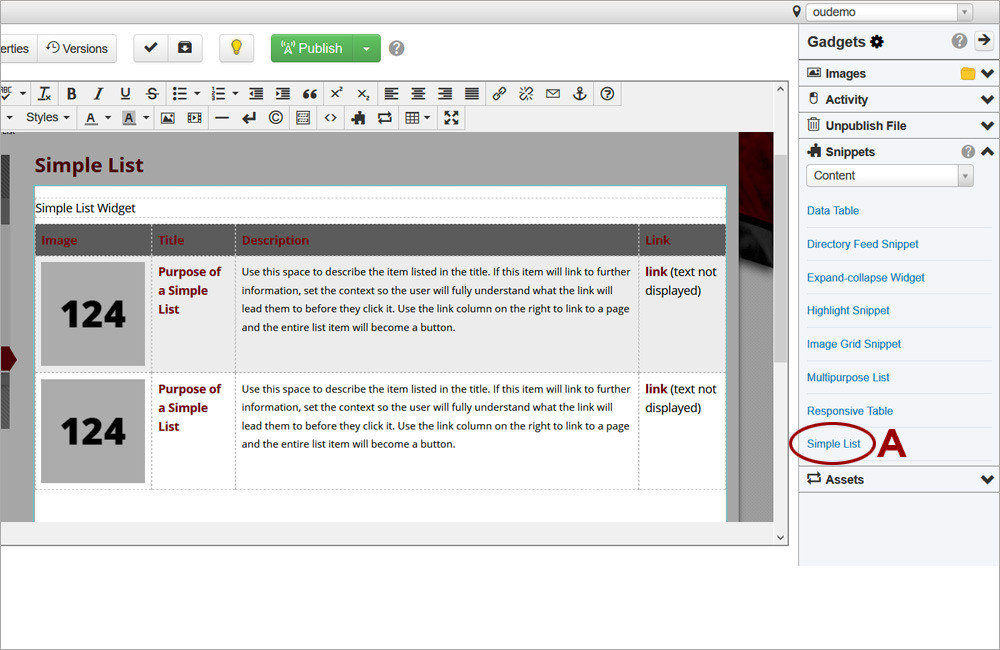Screen dimensions: 1000x650
Task: Open help icon in the Gadgets header
Action: pyautogui.click(x=959, y=41)
